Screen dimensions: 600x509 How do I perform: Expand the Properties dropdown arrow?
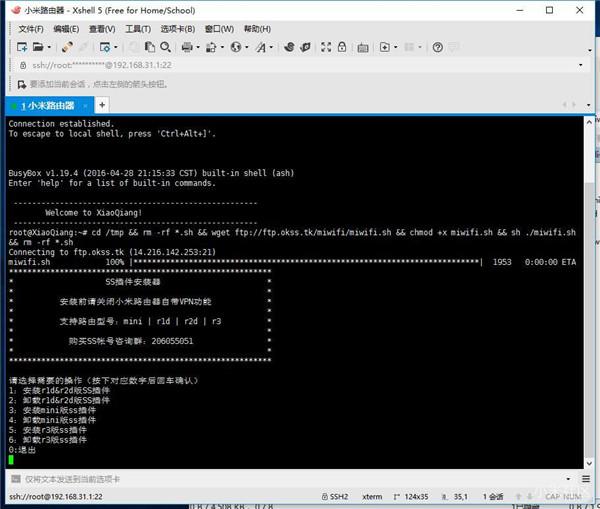tap(116, 47)
